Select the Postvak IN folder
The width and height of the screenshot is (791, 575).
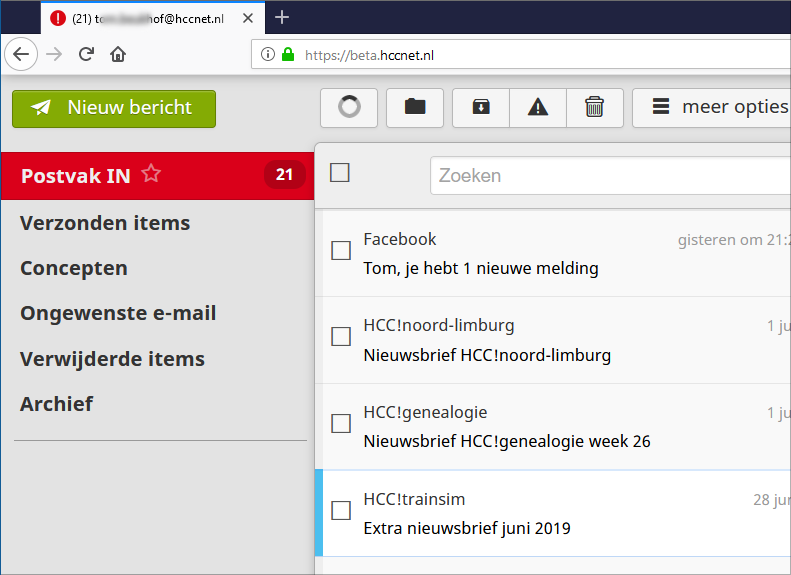coord(157,176)
